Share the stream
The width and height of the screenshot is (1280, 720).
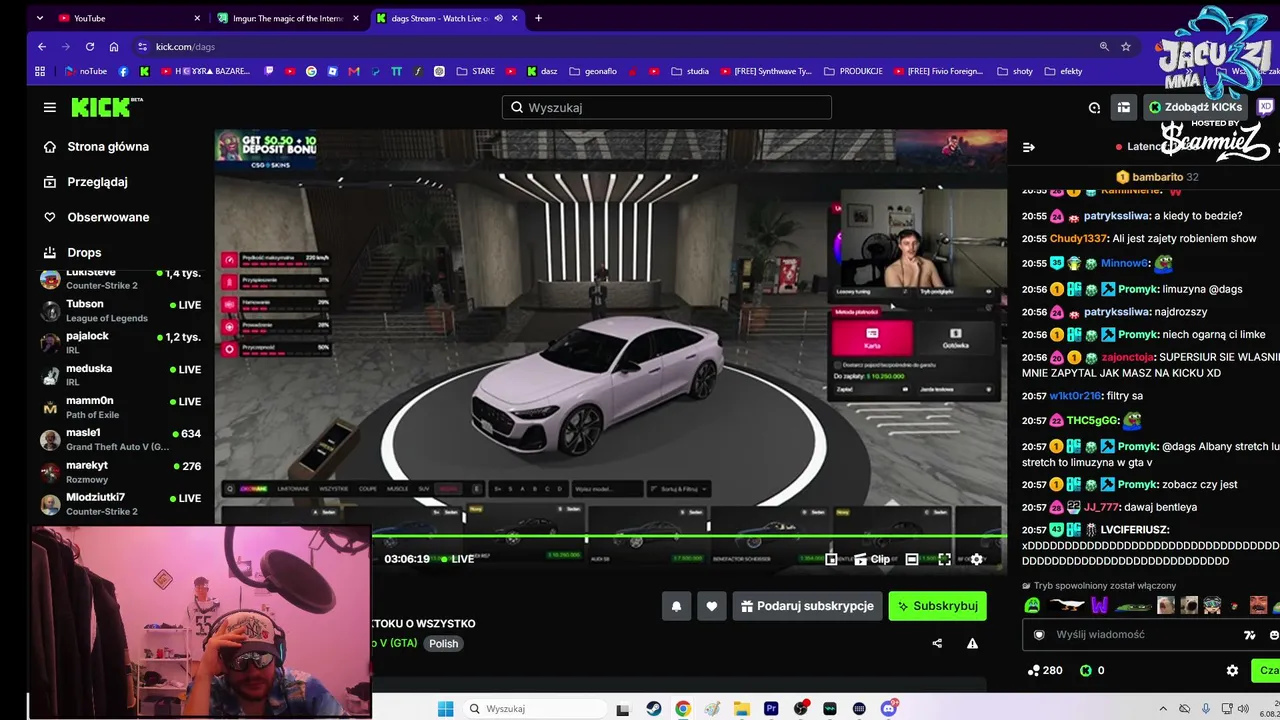(x=937, y=644)
